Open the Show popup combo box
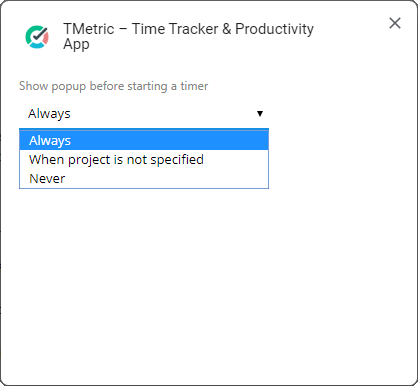Viewport: 418px width, 386px height. pos(144,114)
